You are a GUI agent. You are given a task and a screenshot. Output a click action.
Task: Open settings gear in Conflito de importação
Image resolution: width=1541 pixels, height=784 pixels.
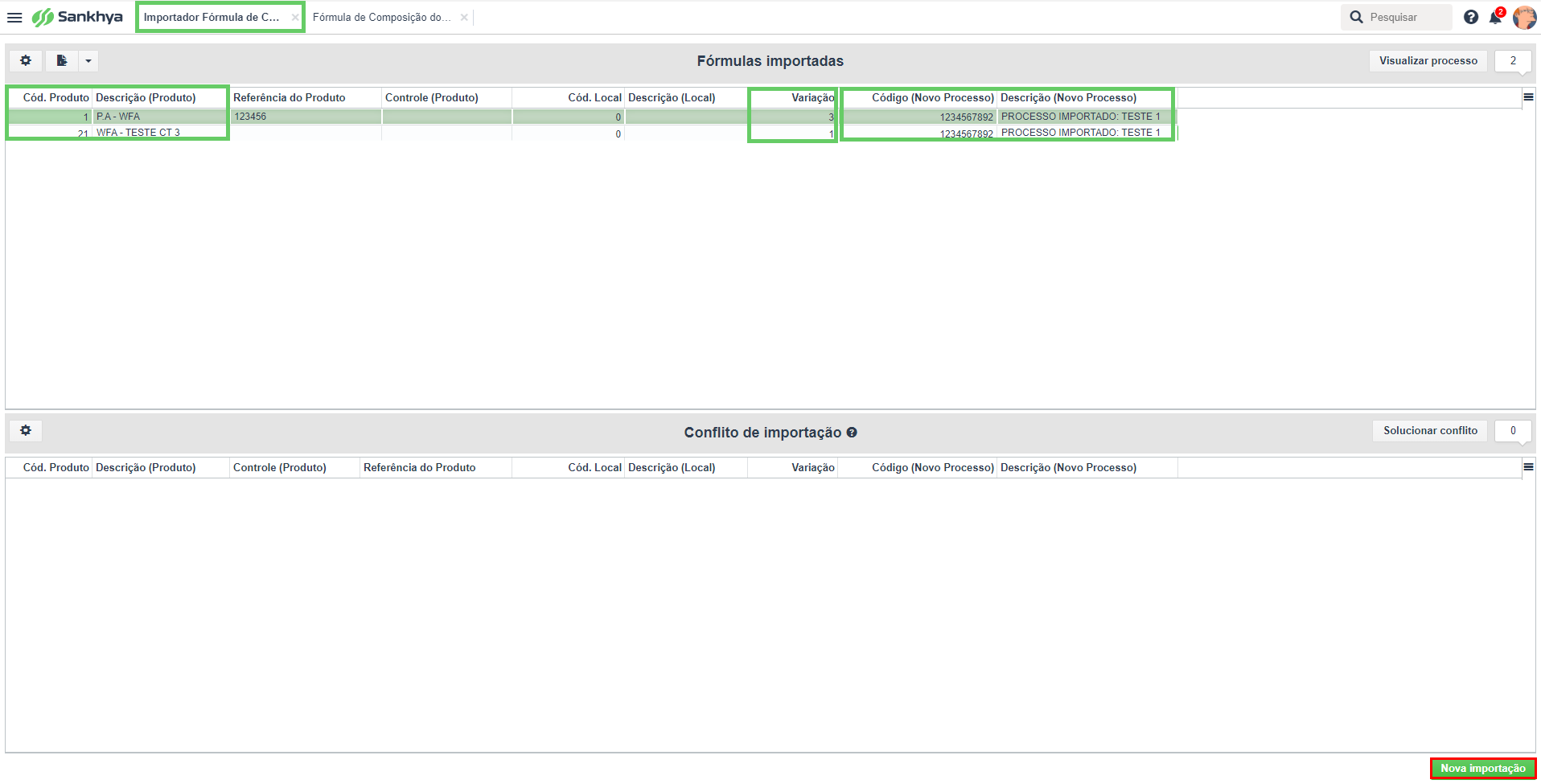[26, 430]
